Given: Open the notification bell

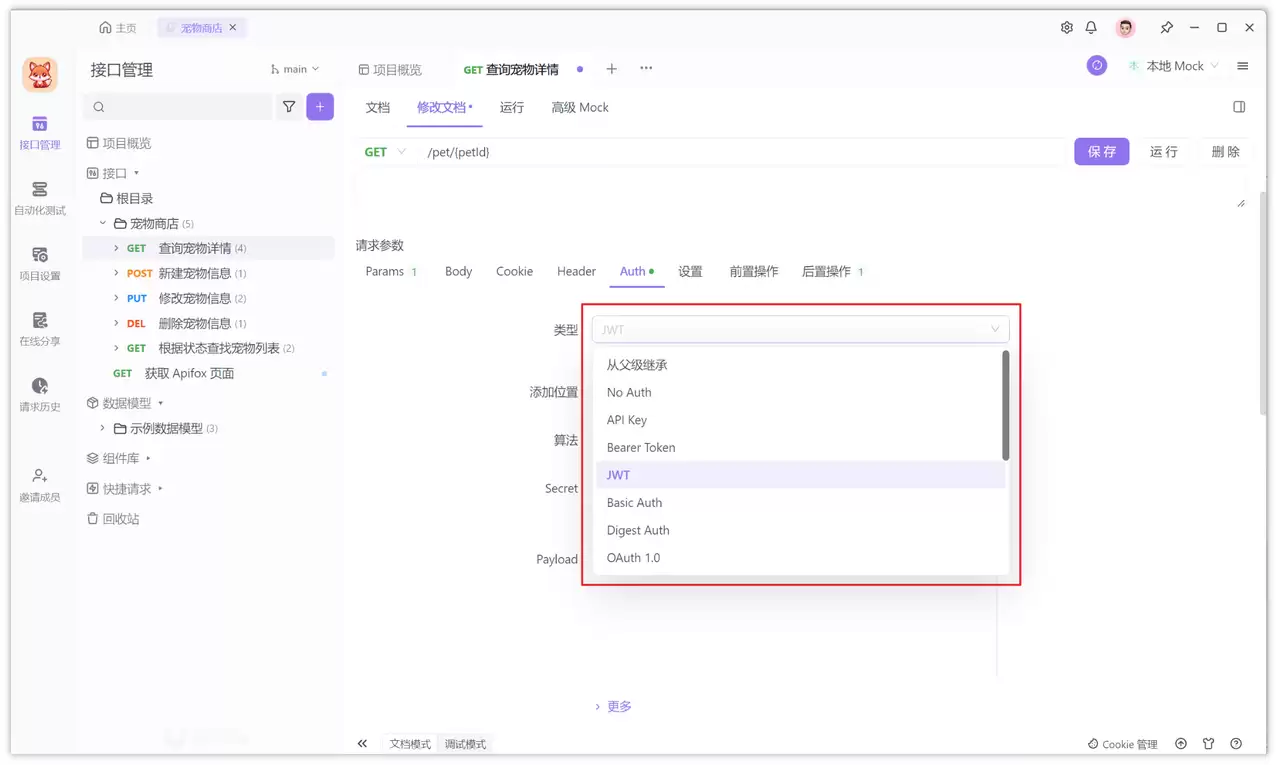Looking at the screenshot, I should click(1092, 28).
